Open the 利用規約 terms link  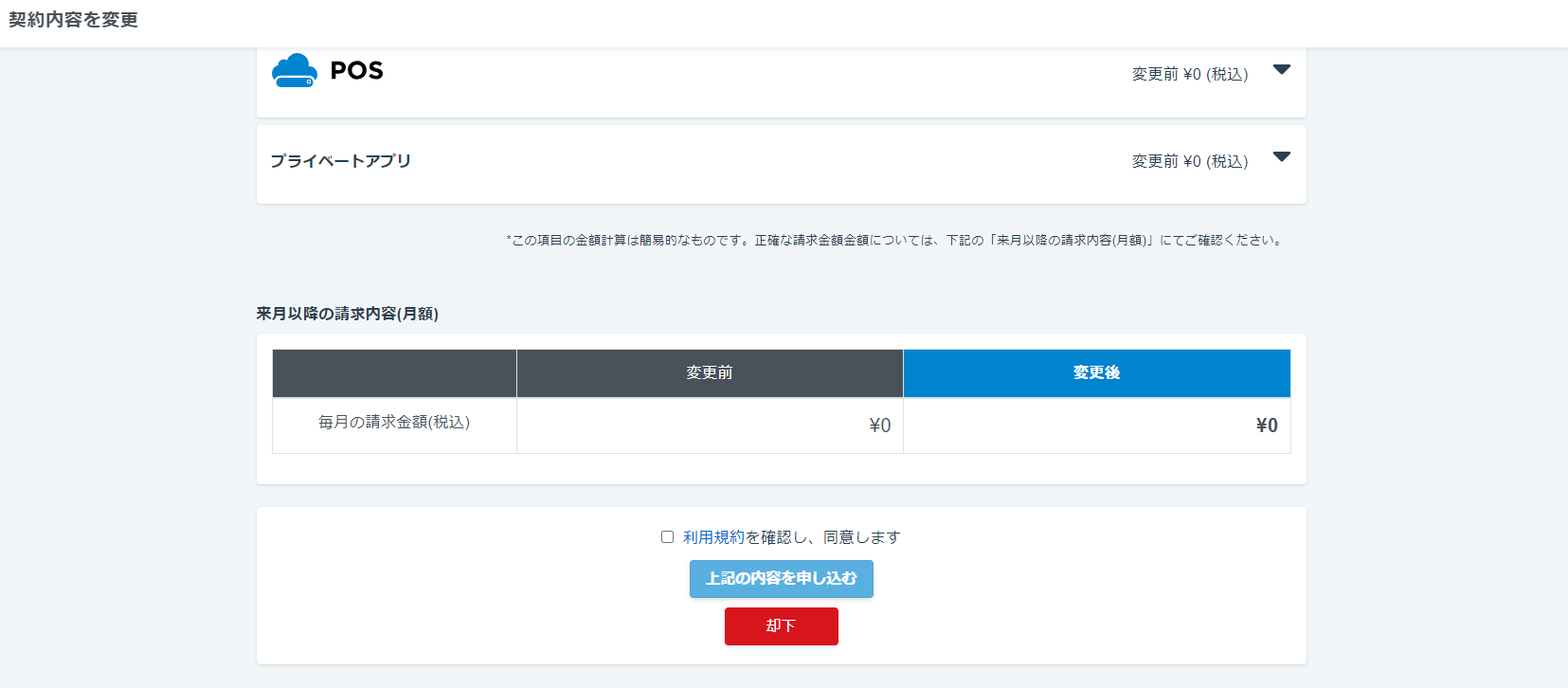click(x=713, y=537)
